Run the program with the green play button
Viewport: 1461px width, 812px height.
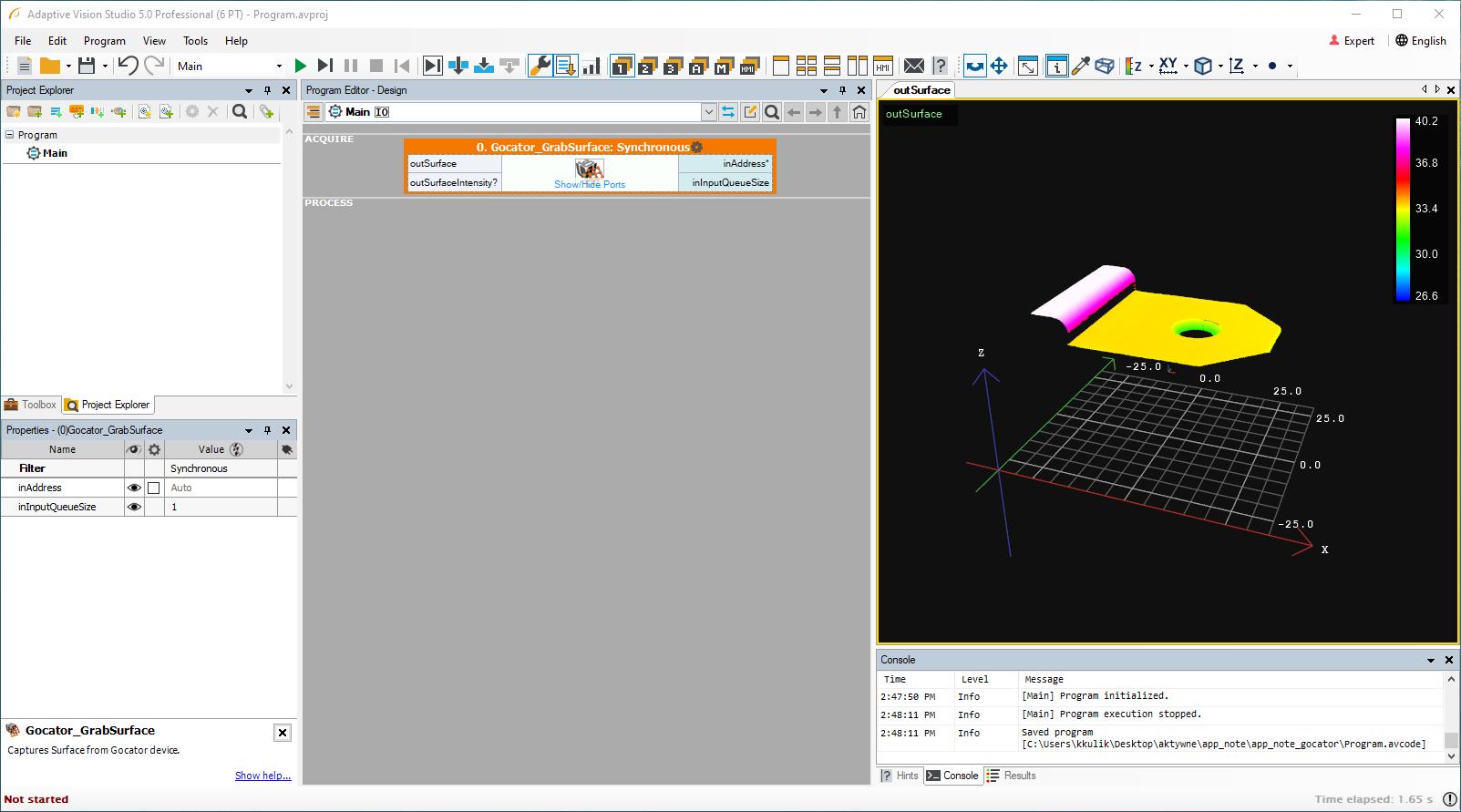[300, 66]
